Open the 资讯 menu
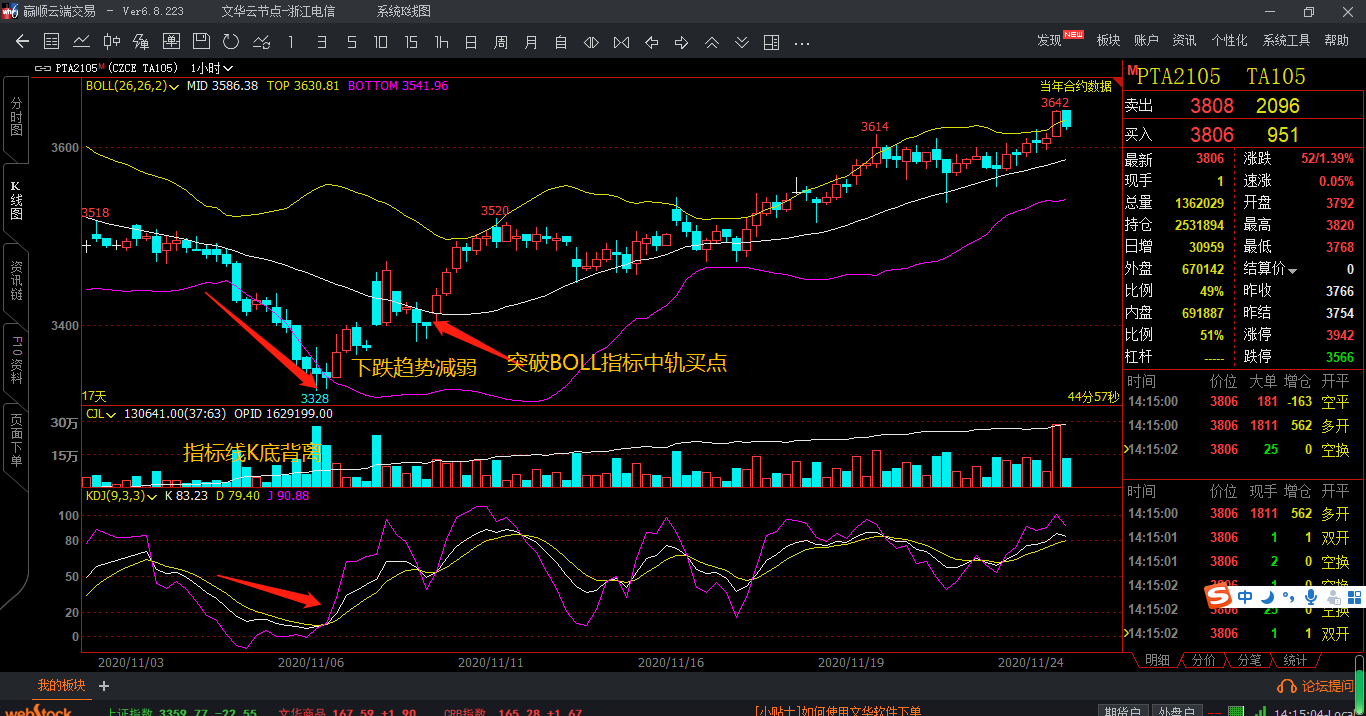This screenshot has width=1366, height=716. point(1184,40)
